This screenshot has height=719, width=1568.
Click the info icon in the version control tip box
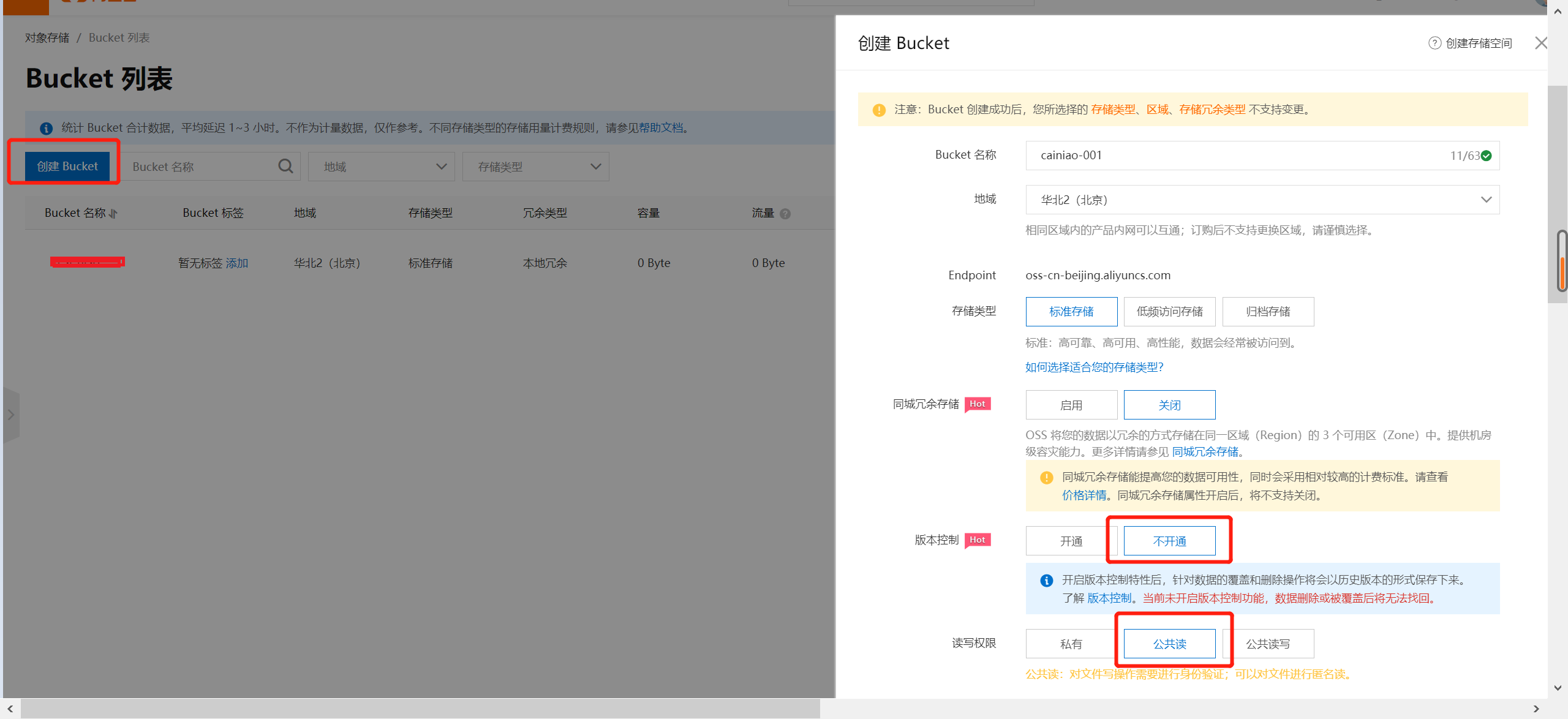pyautogui.click(x=1046, y=579)
